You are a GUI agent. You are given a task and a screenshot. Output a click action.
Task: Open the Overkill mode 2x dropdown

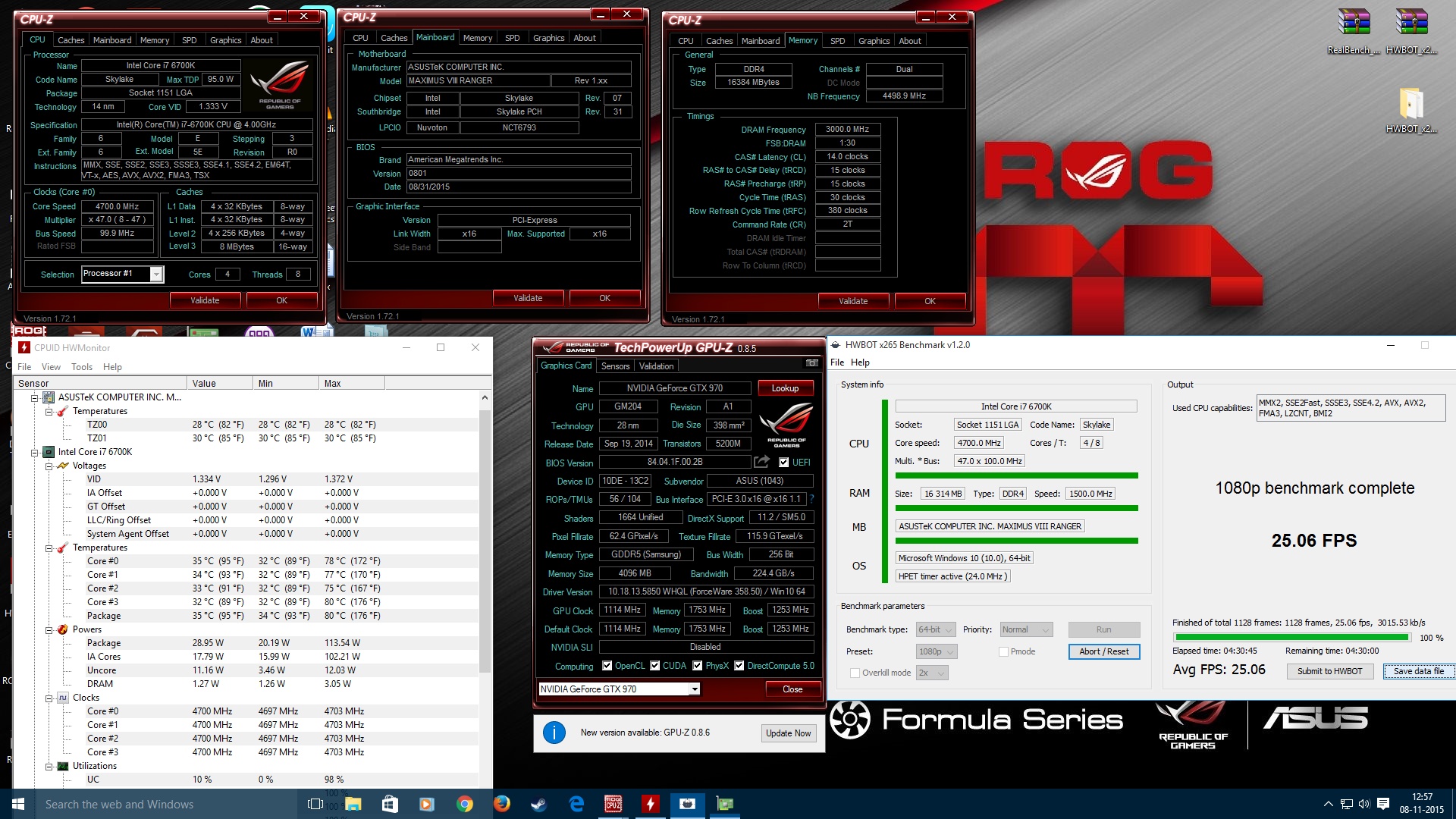932,673
